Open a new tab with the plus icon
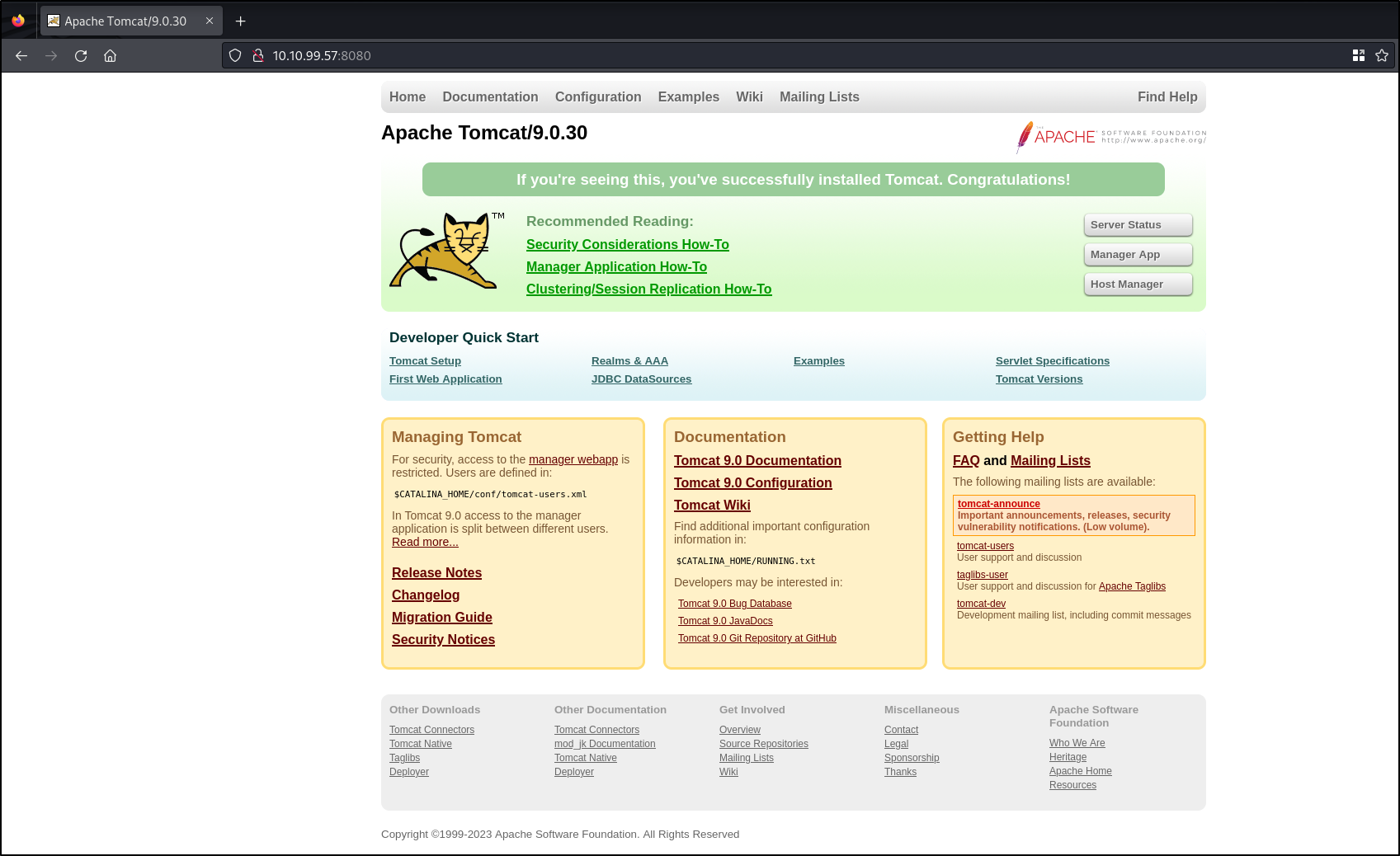Screen dimensions: 1400x856 pos(241,21)
